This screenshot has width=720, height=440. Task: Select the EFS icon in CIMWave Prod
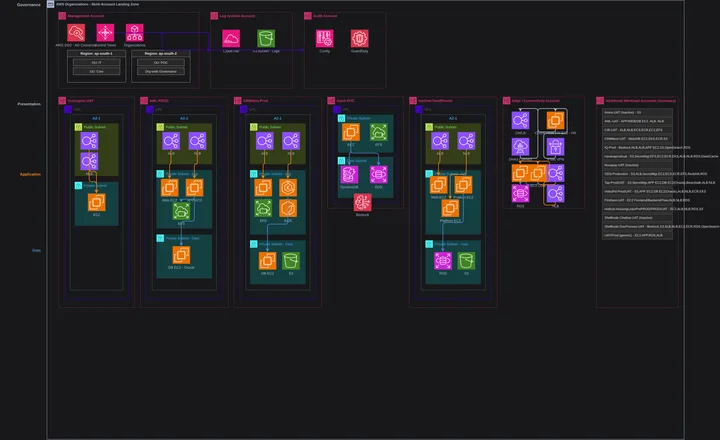[x=263, y=209]
